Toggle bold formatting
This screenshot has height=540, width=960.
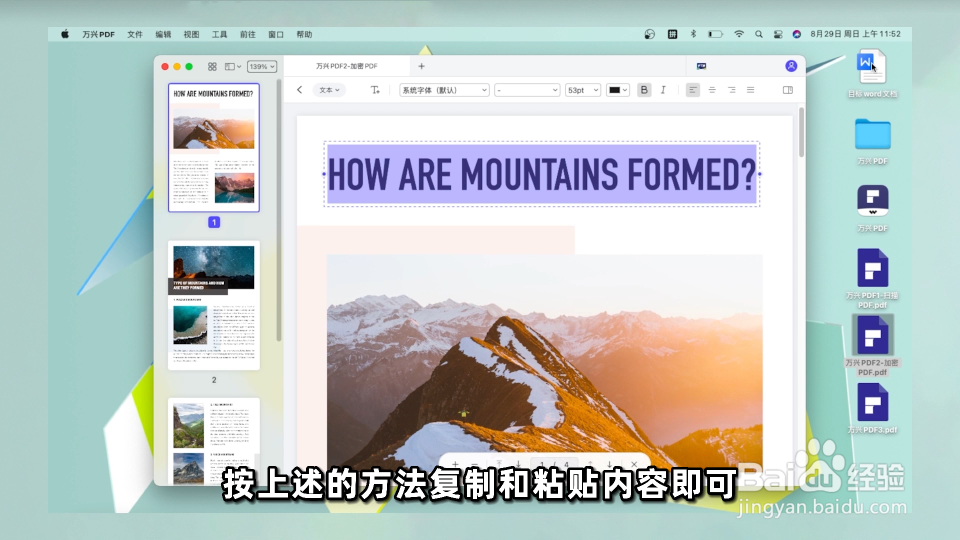[644, 90]
